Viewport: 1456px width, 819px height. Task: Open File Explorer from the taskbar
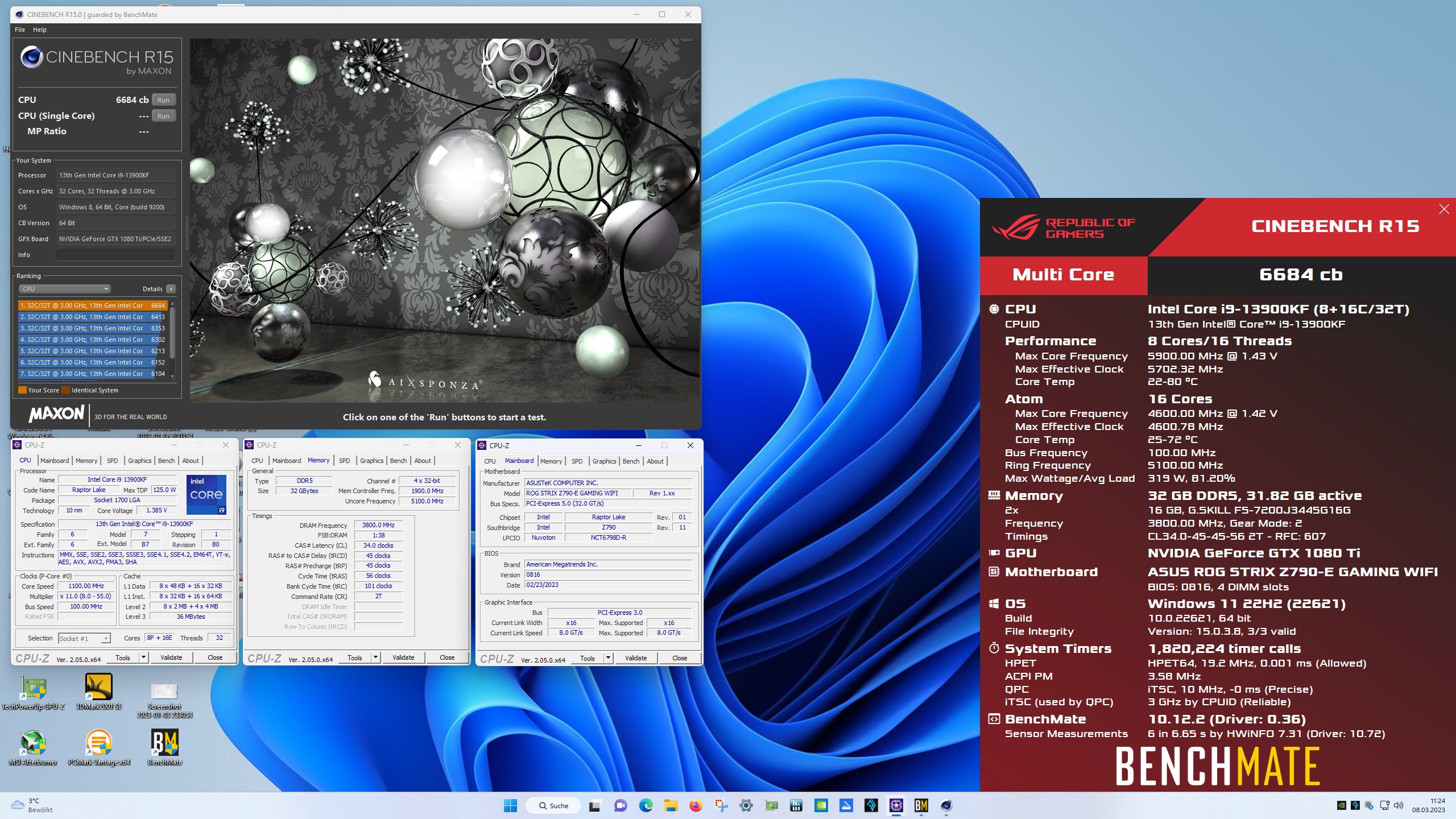click(x=671, y=805)
